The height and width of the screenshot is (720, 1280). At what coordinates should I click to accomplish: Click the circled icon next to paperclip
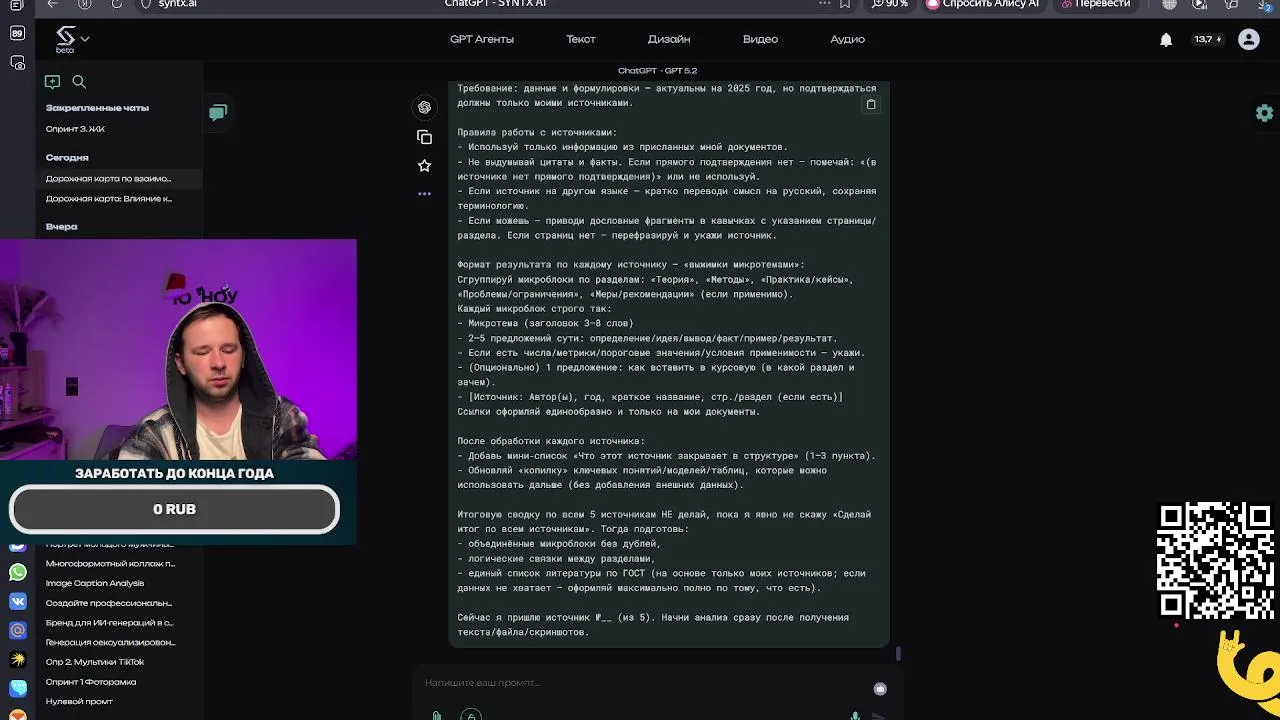471,715
